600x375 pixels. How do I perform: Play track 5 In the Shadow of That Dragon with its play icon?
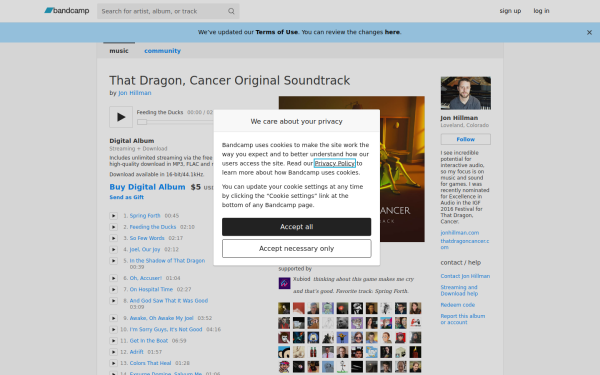pos(113,261)
